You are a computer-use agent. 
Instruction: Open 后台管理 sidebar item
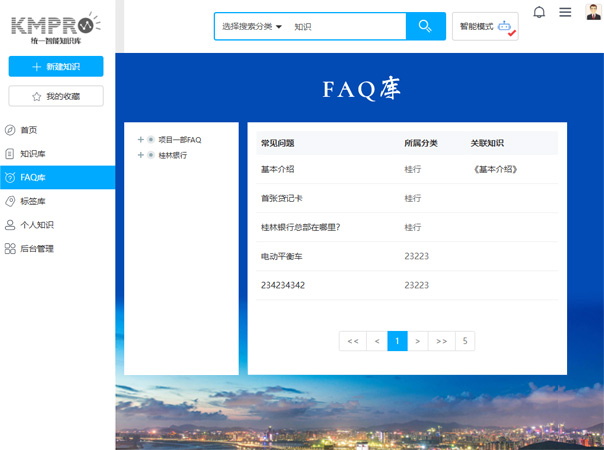point(36,249)
